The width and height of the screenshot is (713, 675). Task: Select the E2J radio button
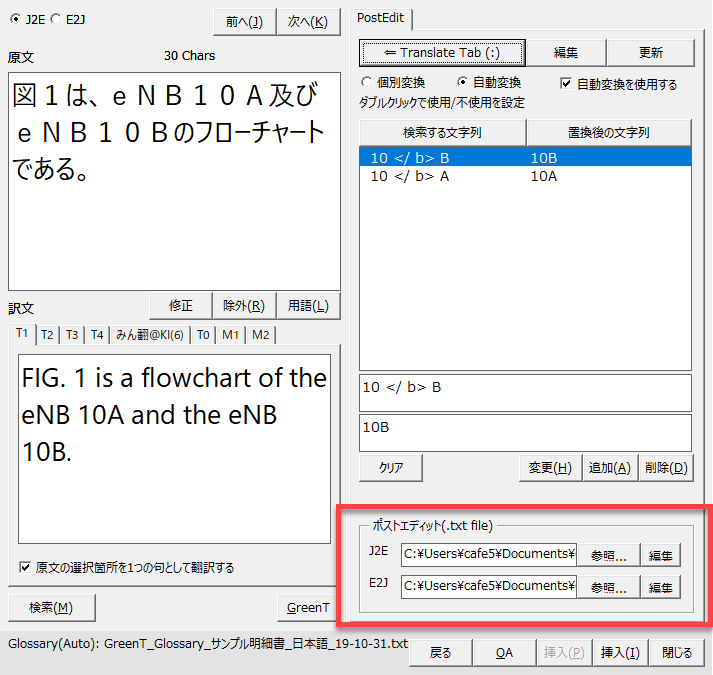[x=55, y=18]
